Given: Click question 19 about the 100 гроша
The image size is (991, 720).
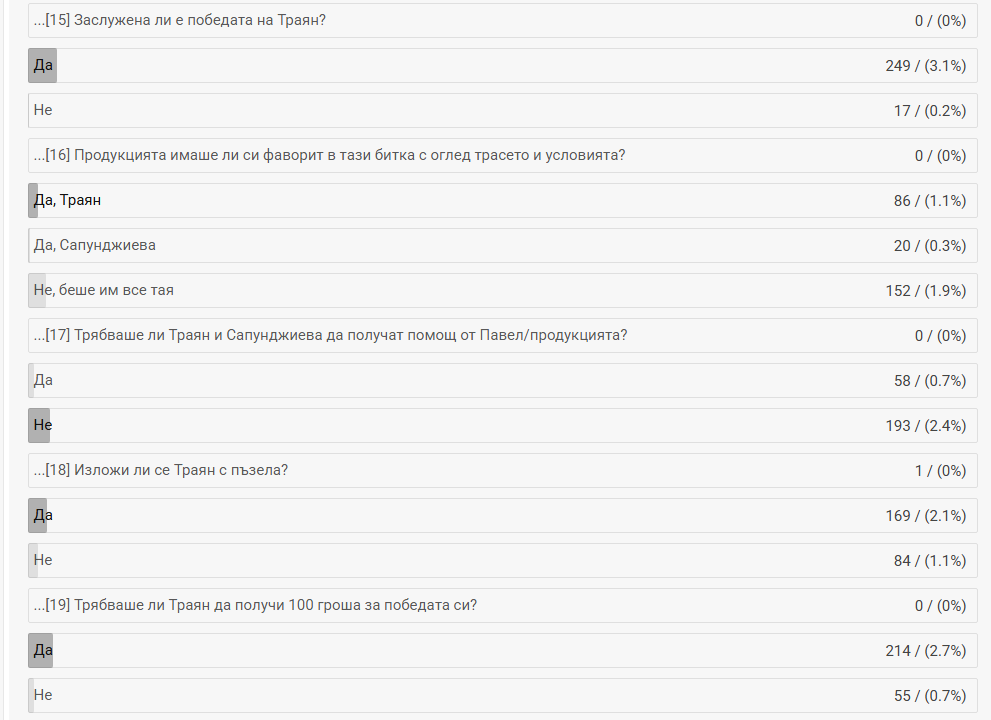Looking at the screenshot, I should [x=262, y=605].
